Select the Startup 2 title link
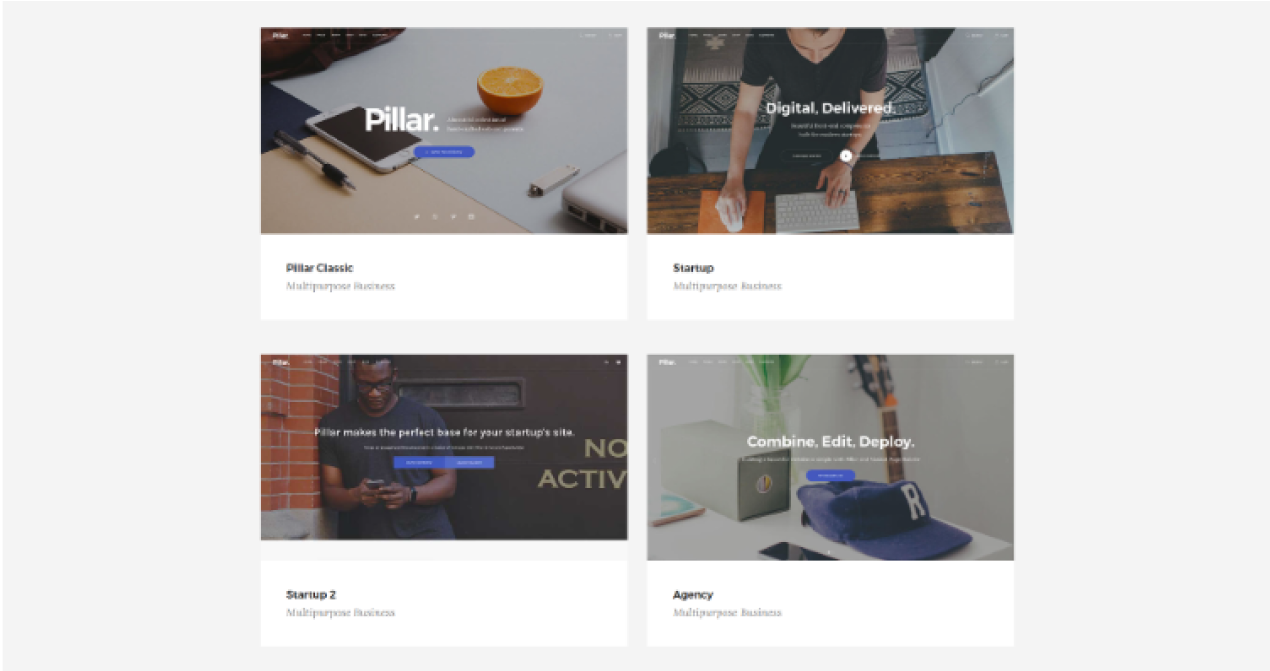1270x671 pixels. [311, 595]
